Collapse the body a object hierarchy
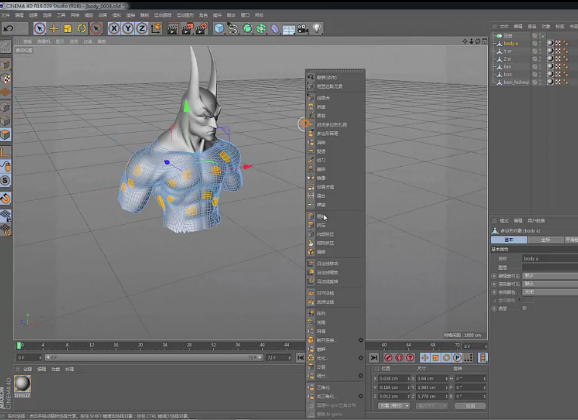 point(495,43)
